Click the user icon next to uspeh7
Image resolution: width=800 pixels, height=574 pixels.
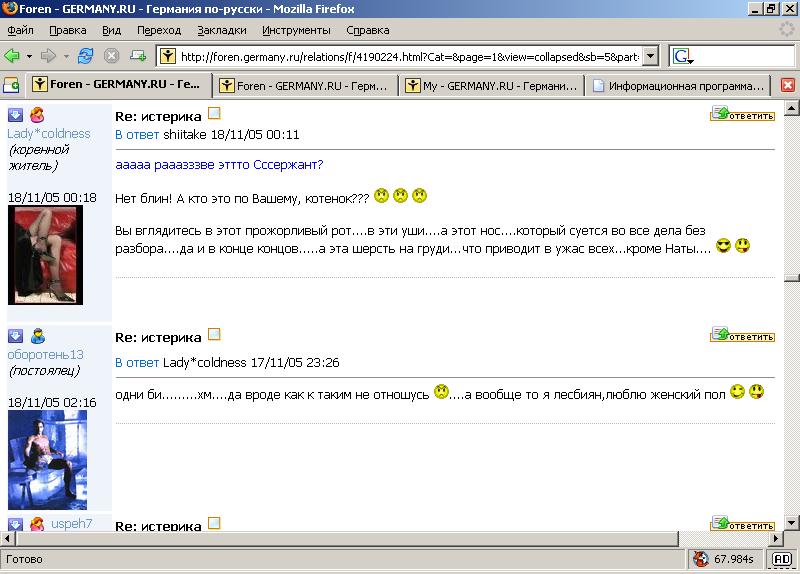tap(37, 523)
